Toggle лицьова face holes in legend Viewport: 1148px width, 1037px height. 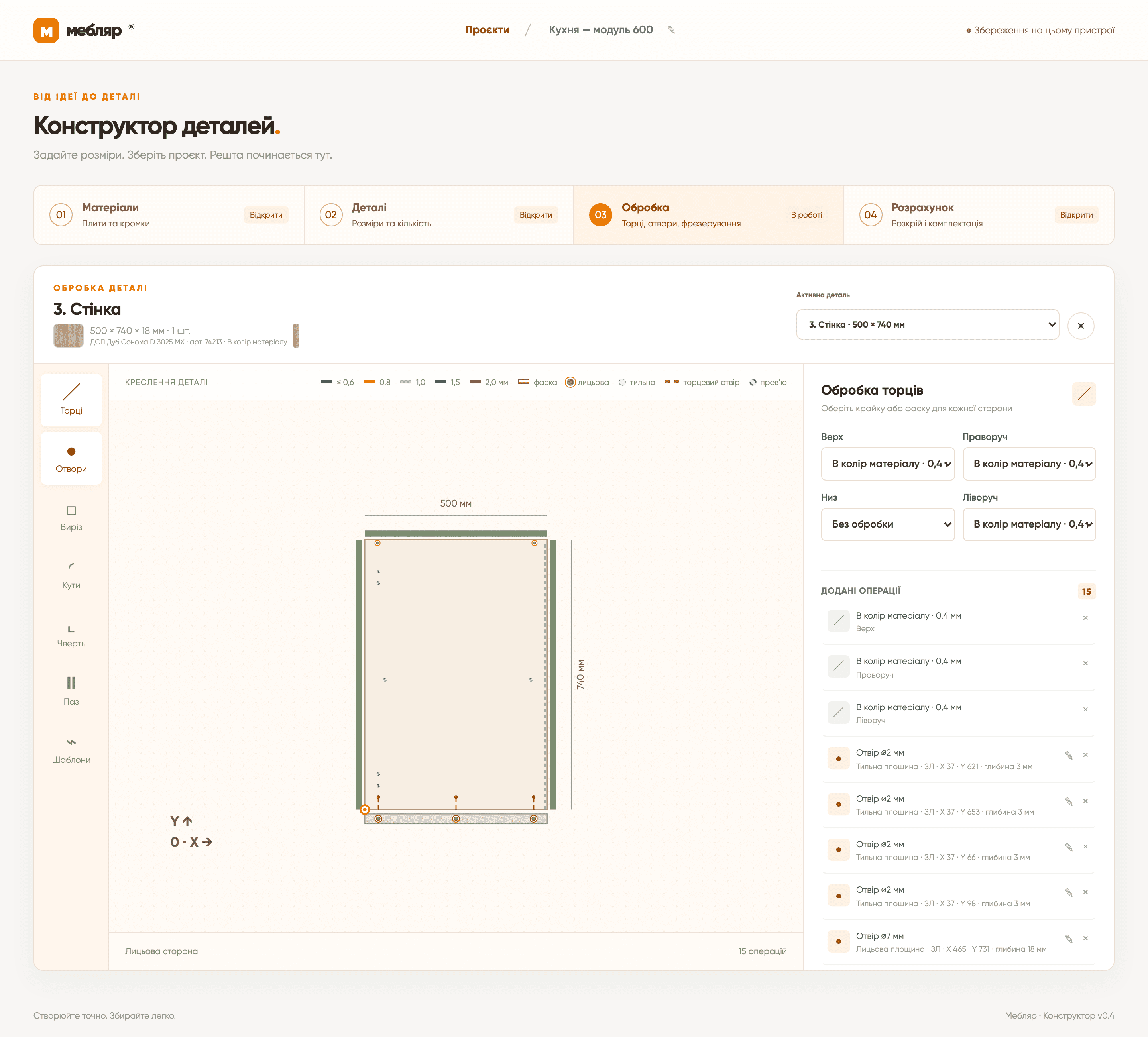pyautogui.click(x=586, y=382)
